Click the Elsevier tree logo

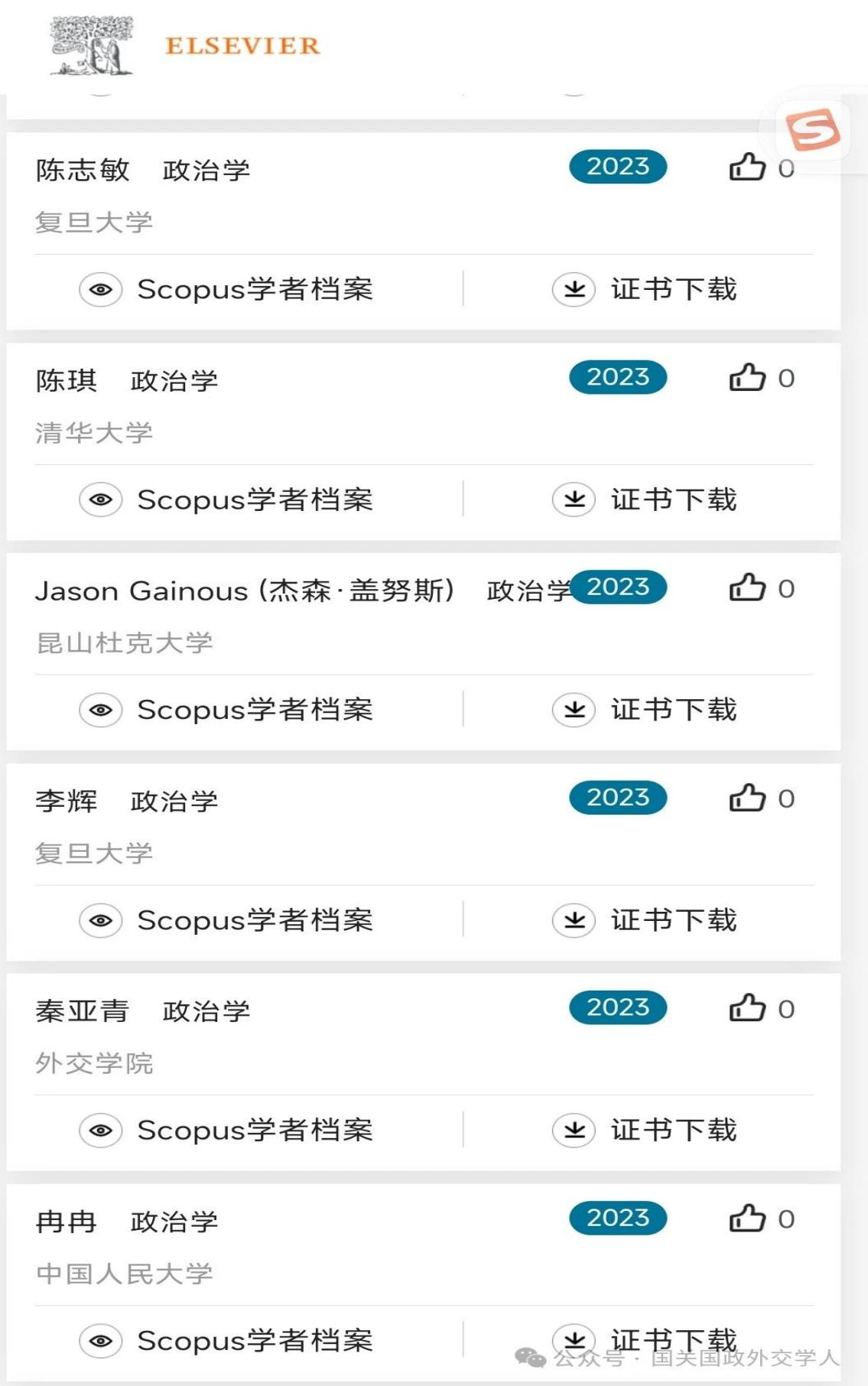[92, 47]
